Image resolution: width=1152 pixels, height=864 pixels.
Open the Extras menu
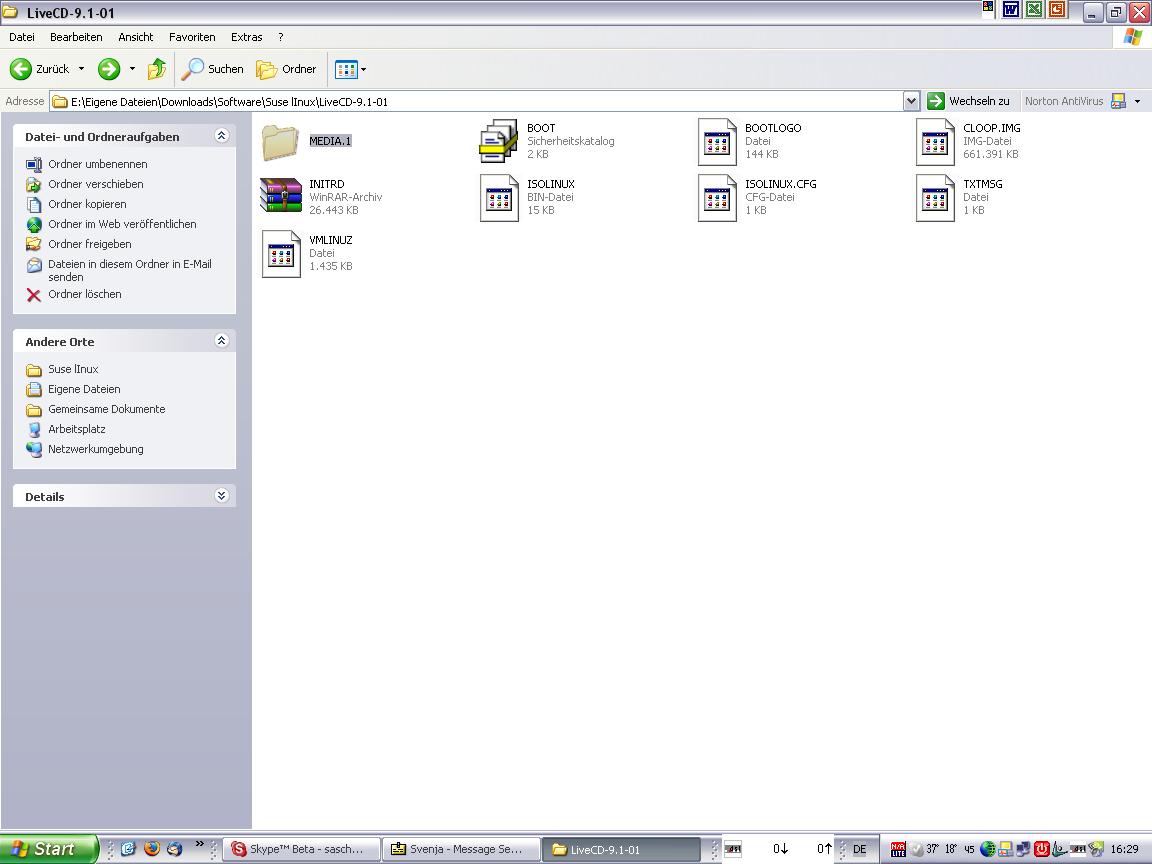tap(247, 37)
